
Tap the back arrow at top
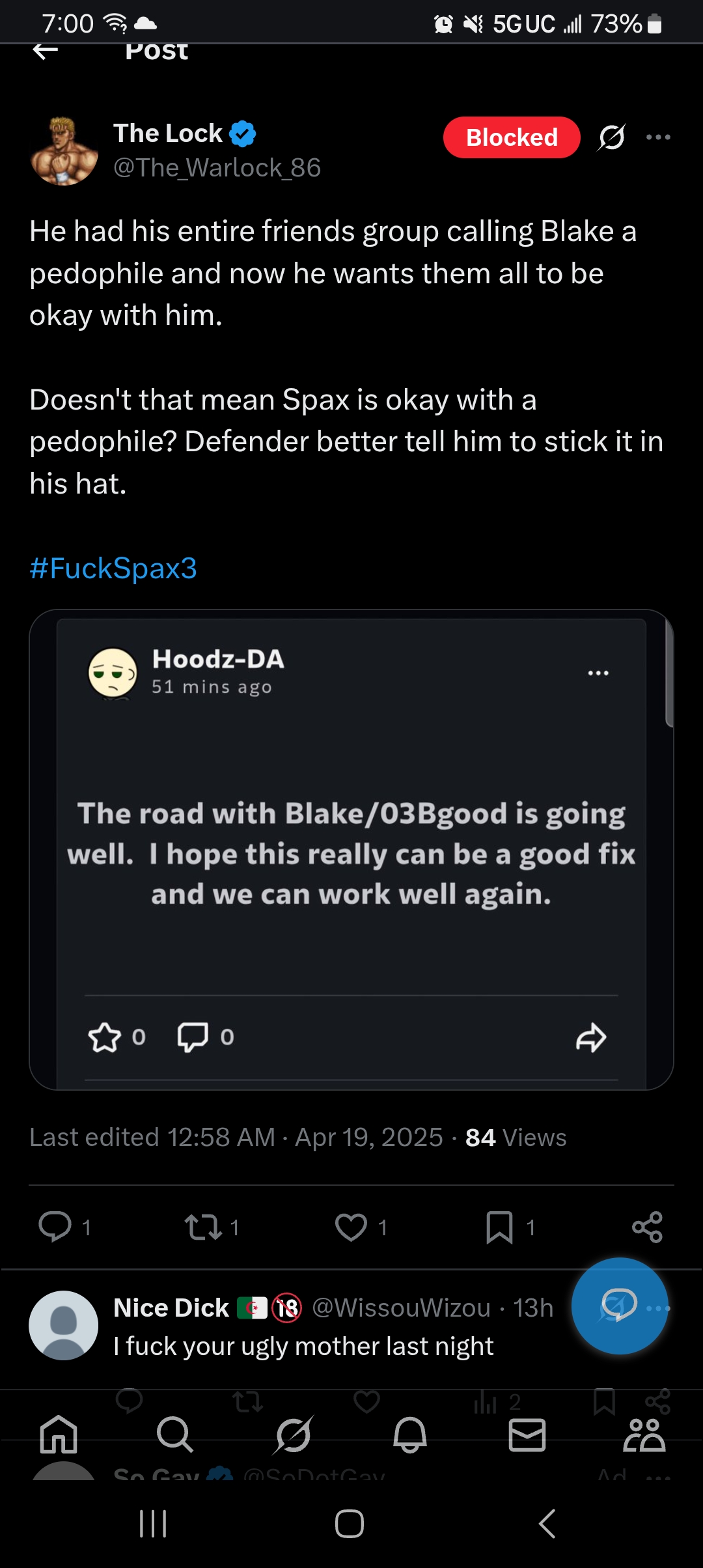[46, 51]
